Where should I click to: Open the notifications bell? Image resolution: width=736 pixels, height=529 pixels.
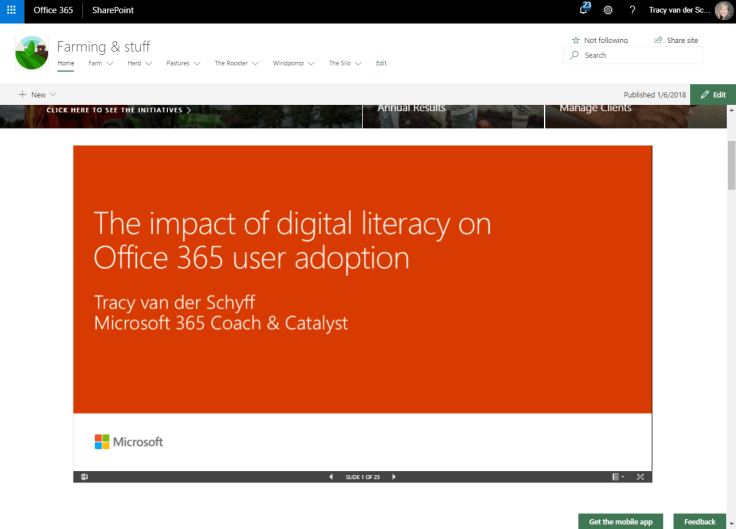point(584,10)
